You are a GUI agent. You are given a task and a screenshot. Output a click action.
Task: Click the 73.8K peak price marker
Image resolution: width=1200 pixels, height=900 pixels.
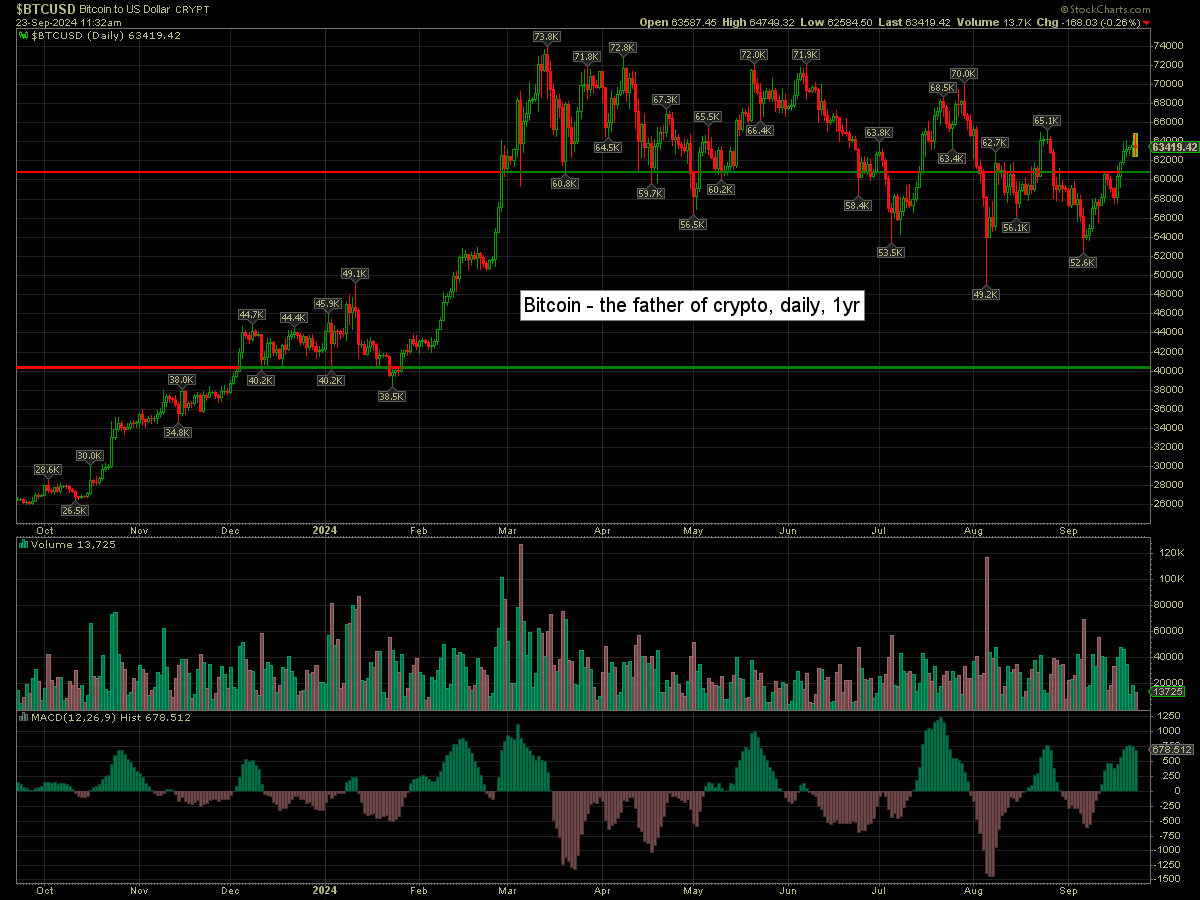tap(546, 37)
